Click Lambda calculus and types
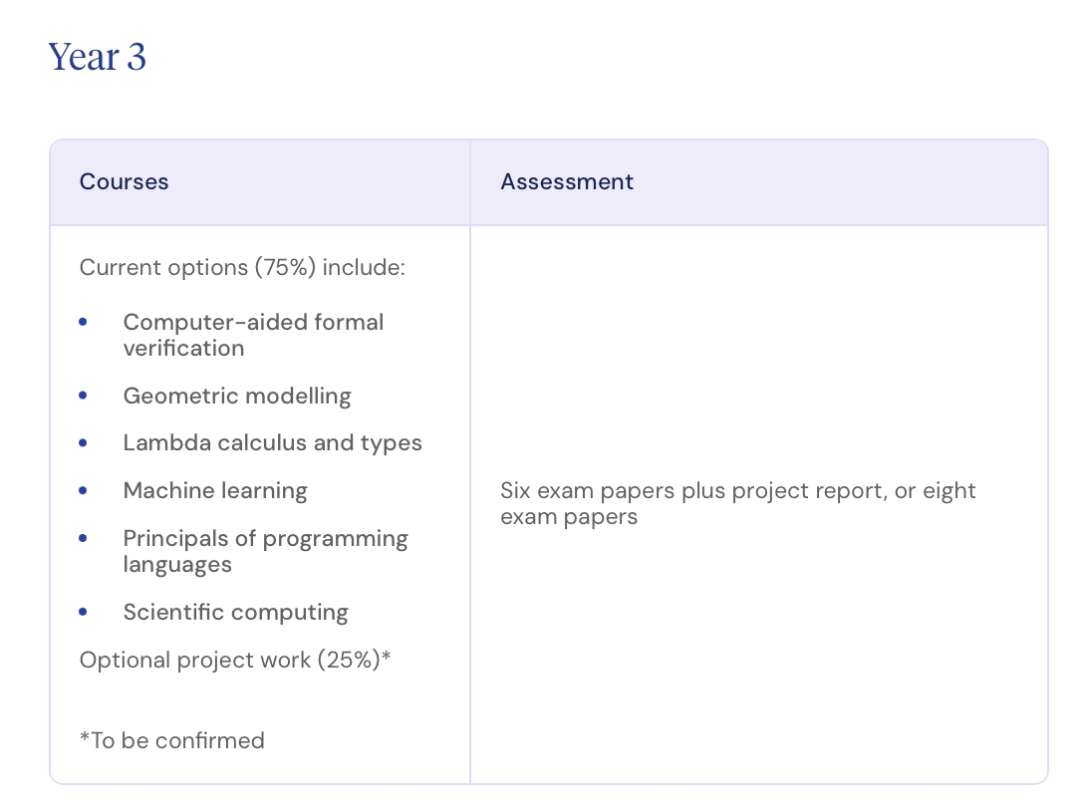1080x809 pixels. coord(272,443)
